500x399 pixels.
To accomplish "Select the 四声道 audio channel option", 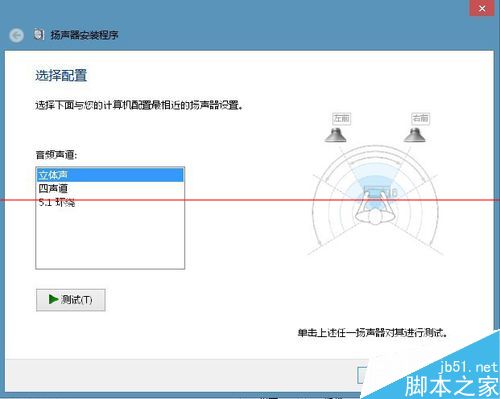I will [x=110, y=188].
